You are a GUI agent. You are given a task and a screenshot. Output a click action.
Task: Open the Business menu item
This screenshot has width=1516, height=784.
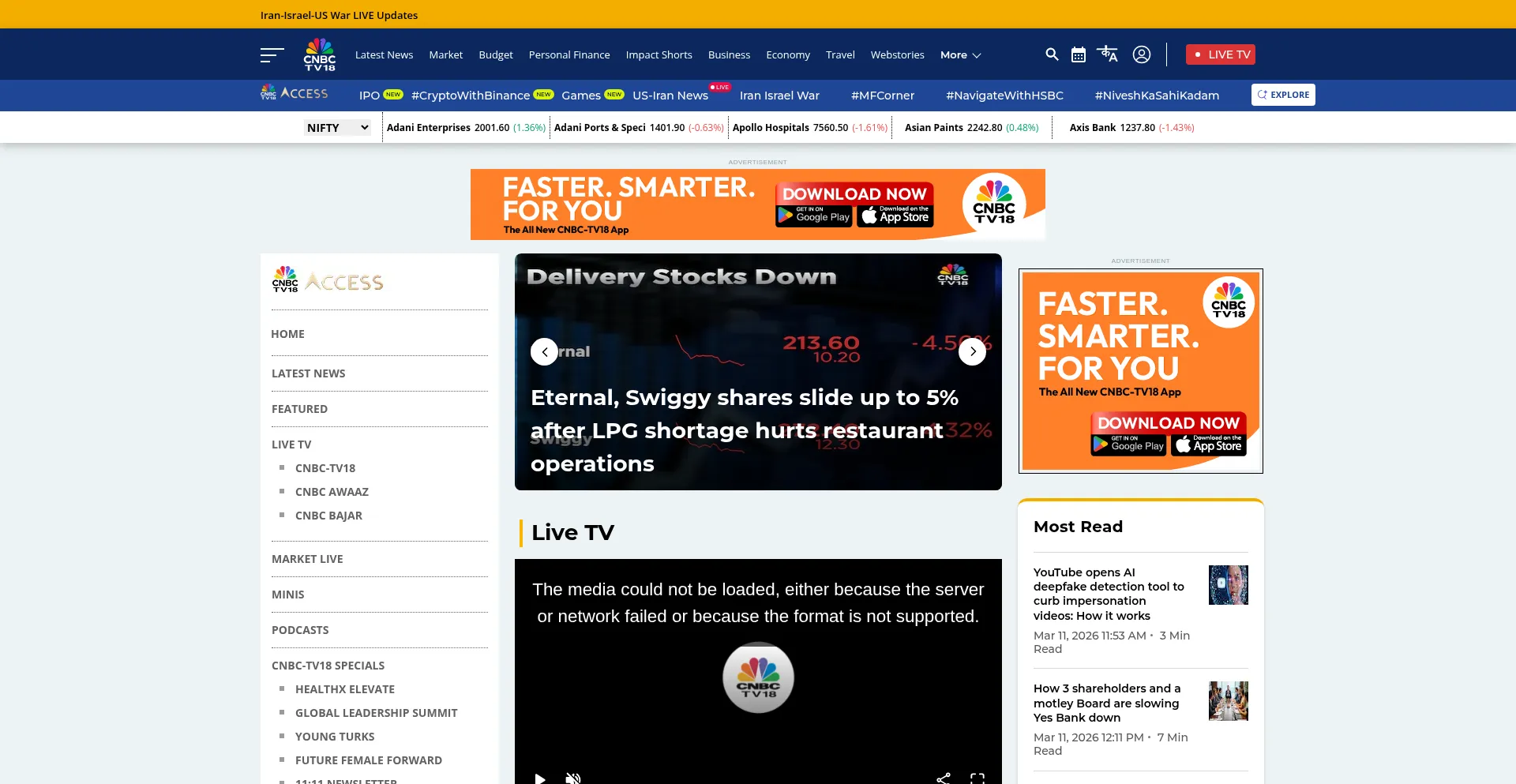pyautogui.click(x=729, y=54)
